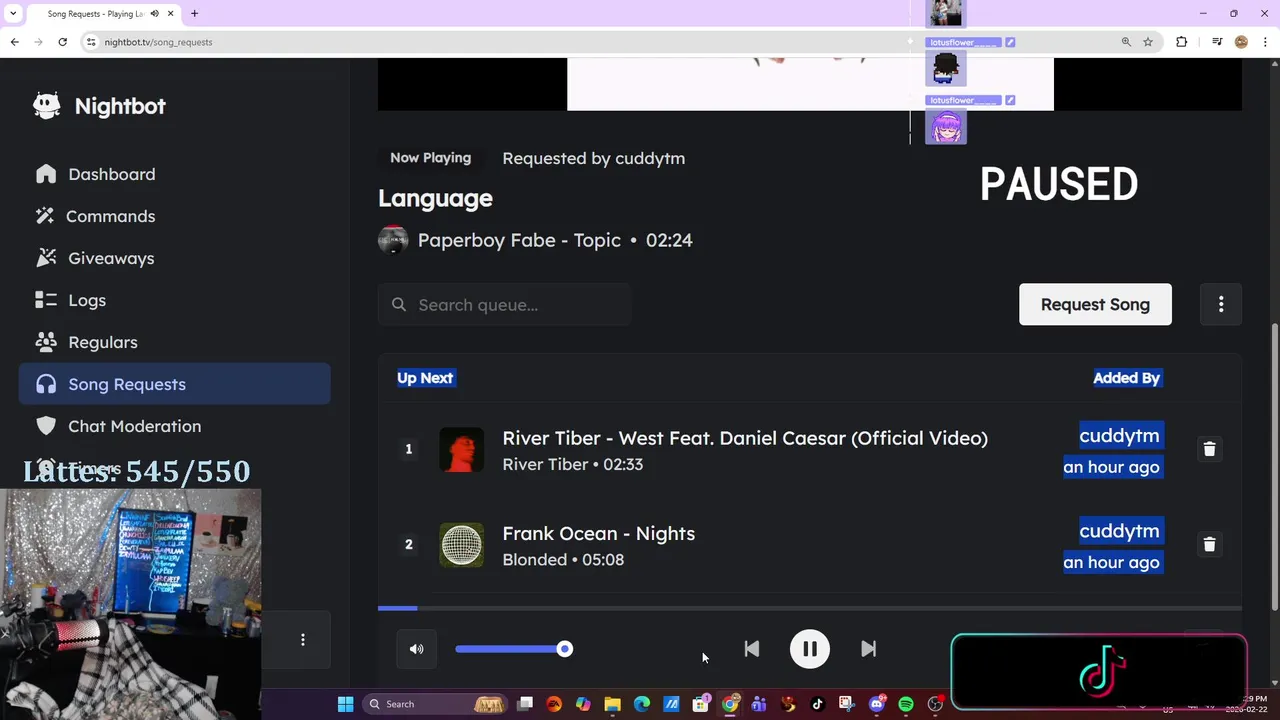The image size is (1280, 720).
Task: Click the browser back arrow
Action: pos(14,42)
